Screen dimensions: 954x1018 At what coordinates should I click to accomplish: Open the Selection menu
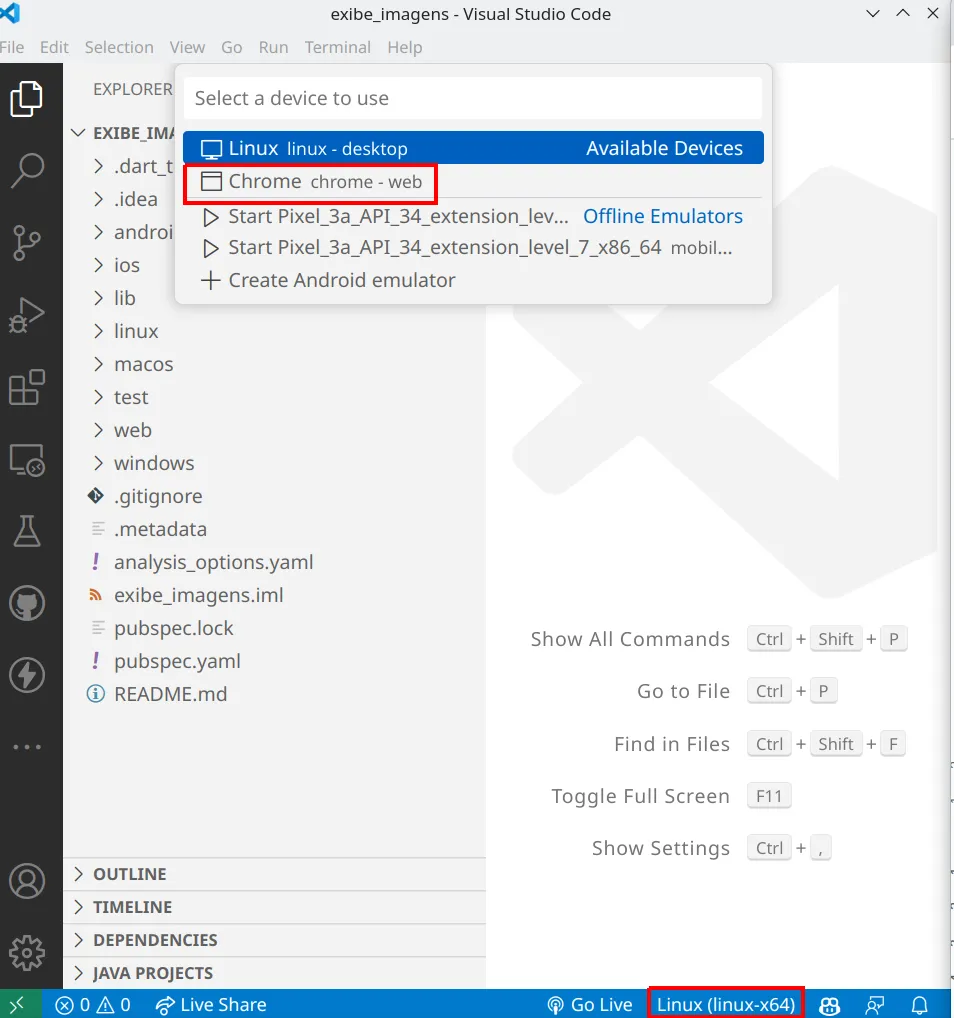tap(119, 47)
